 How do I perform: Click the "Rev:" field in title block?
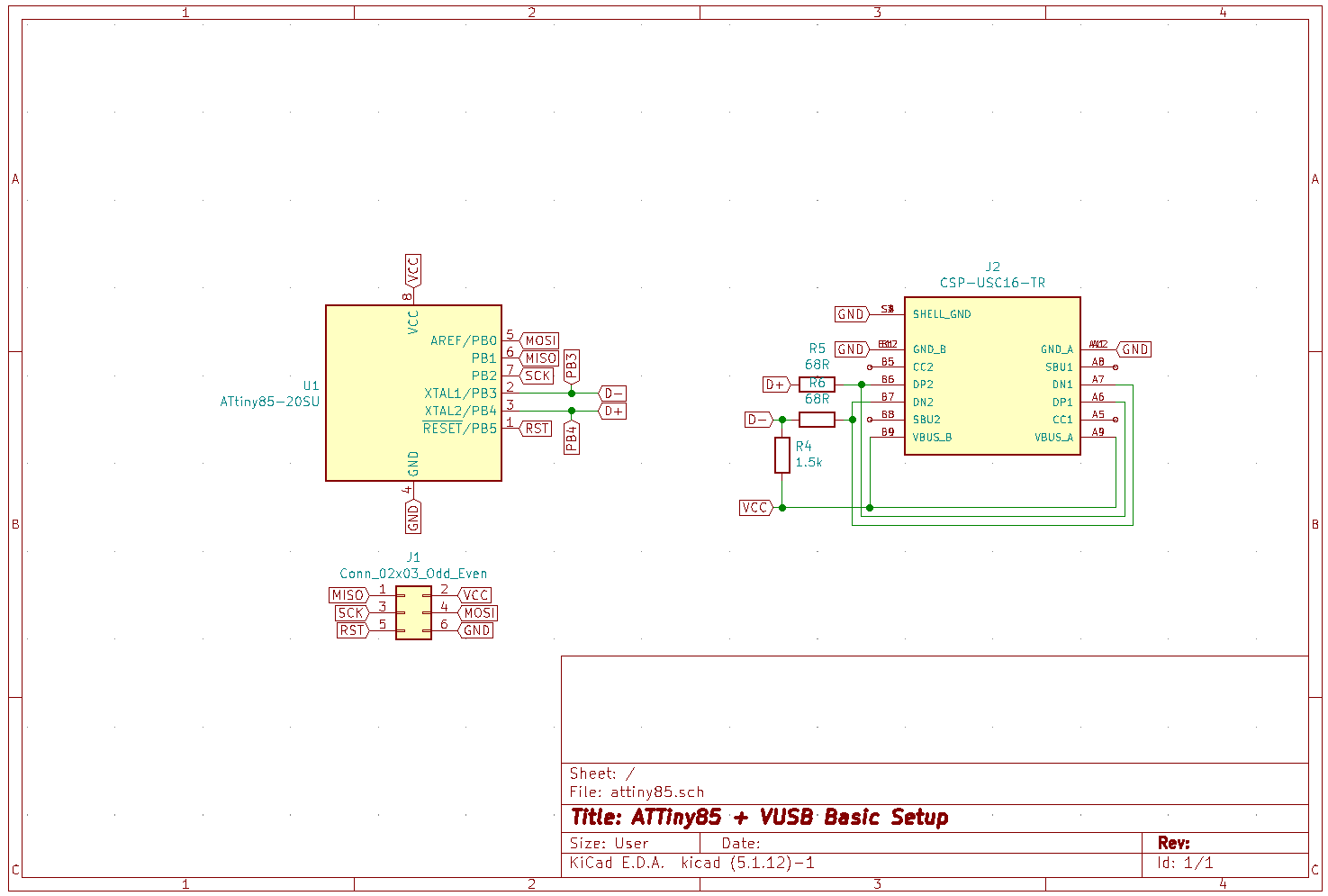tap(1174, 843)
